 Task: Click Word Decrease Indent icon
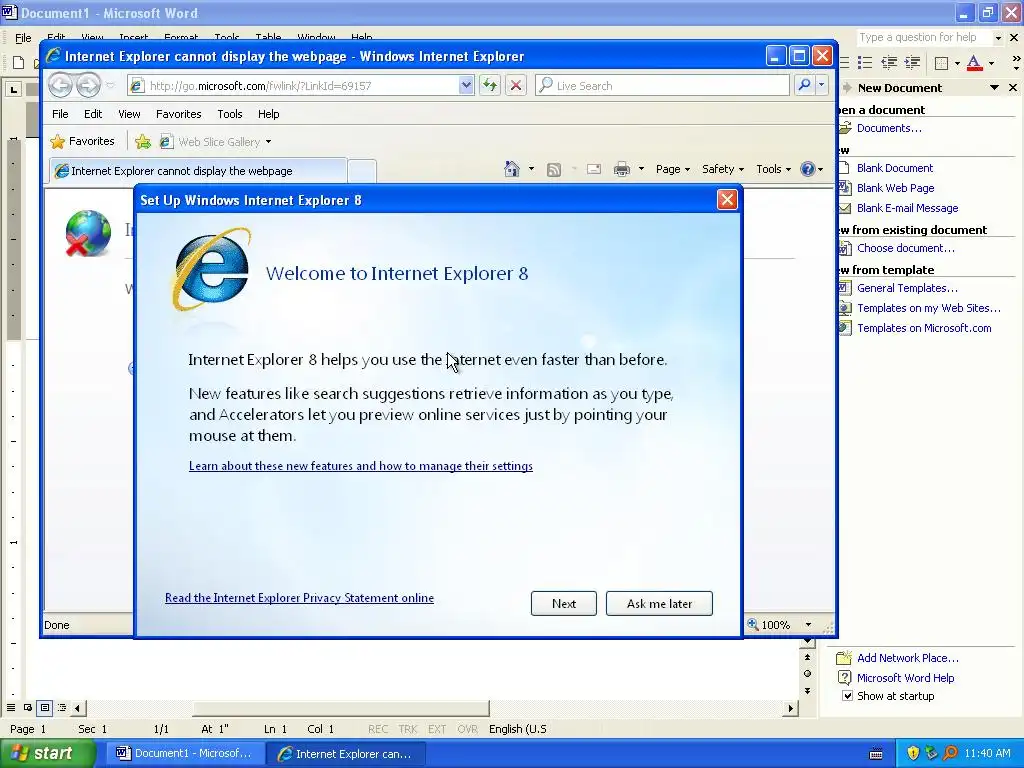[x=889, y=63]
